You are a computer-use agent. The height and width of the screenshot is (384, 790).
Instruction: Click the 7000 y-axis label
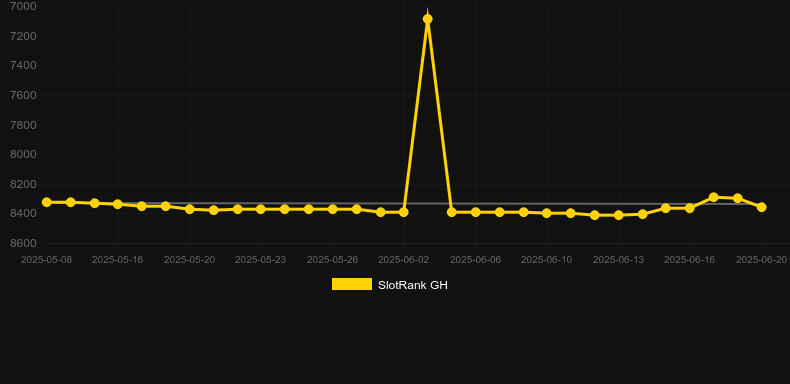click(23, 6)
